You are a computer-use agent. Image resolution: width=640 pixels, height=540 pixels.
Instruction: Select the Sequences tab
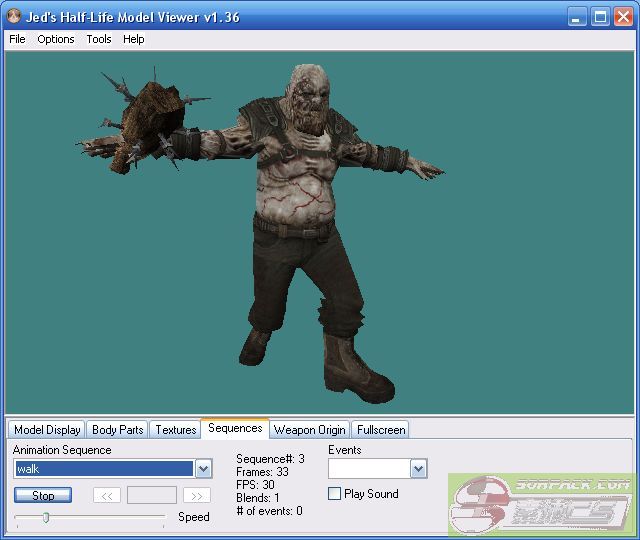[235, 428]
